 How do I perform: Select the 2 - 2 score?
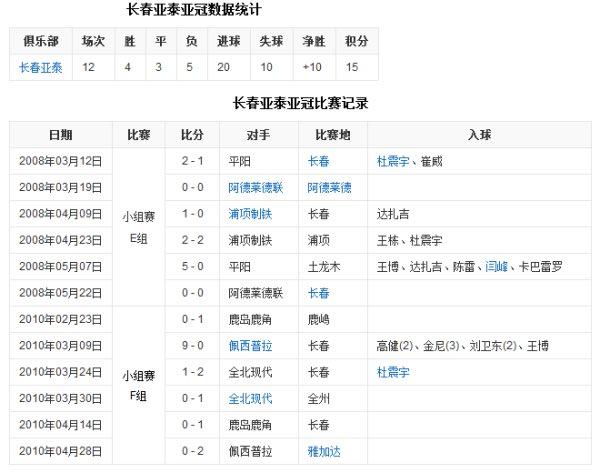point(192,240)
